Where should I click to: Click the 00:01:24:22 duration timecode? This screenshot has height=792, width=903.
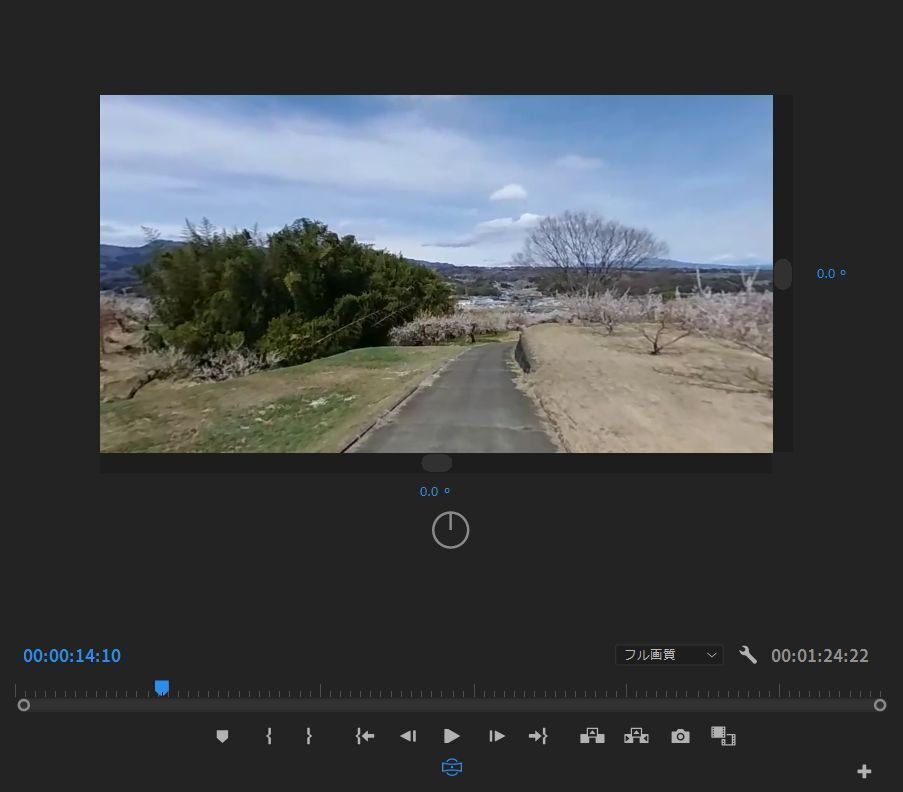(x=819, y=655)
